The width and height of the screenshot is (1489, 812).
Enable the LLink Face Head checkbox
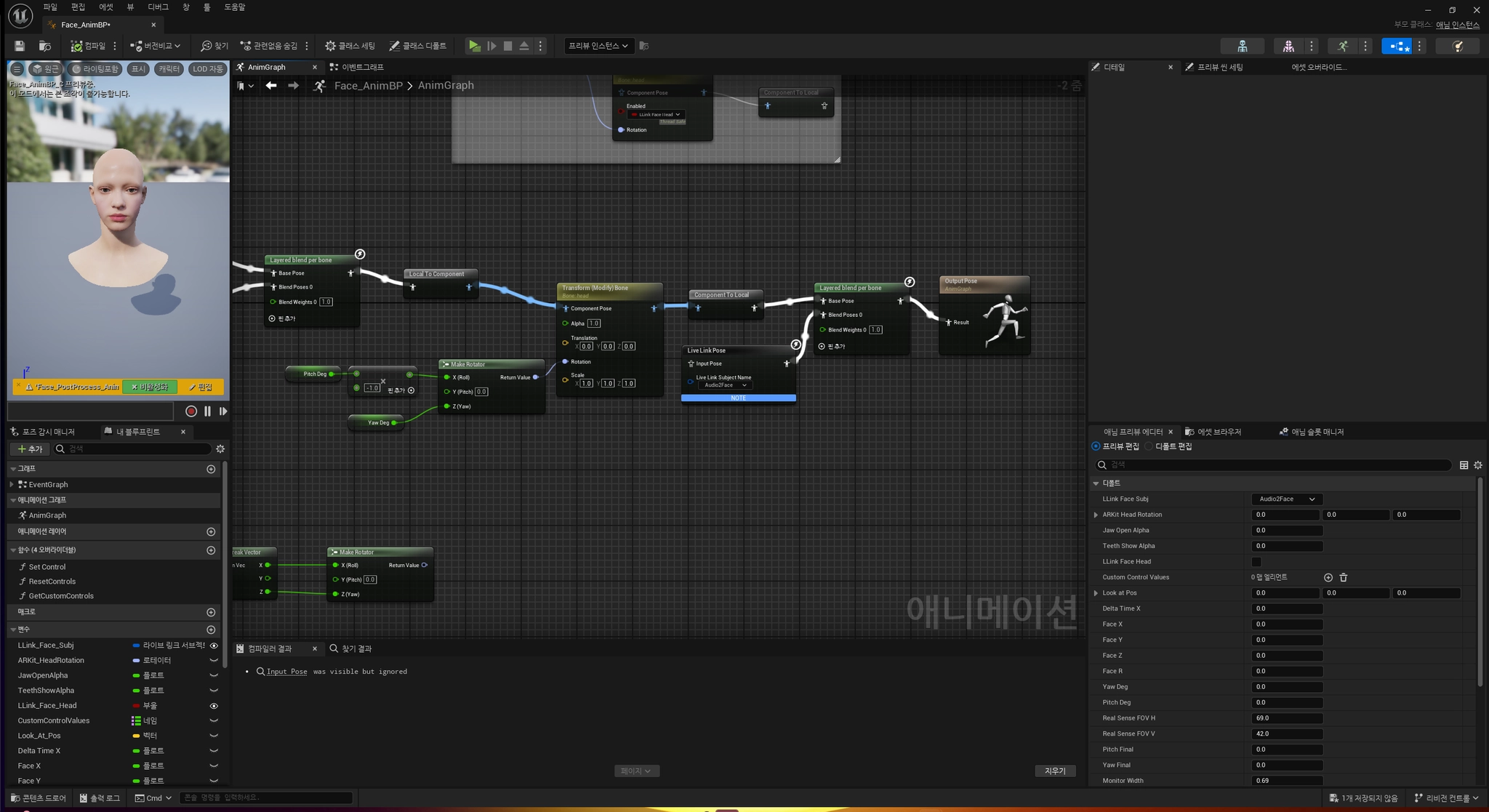(x=1256, y=562)
